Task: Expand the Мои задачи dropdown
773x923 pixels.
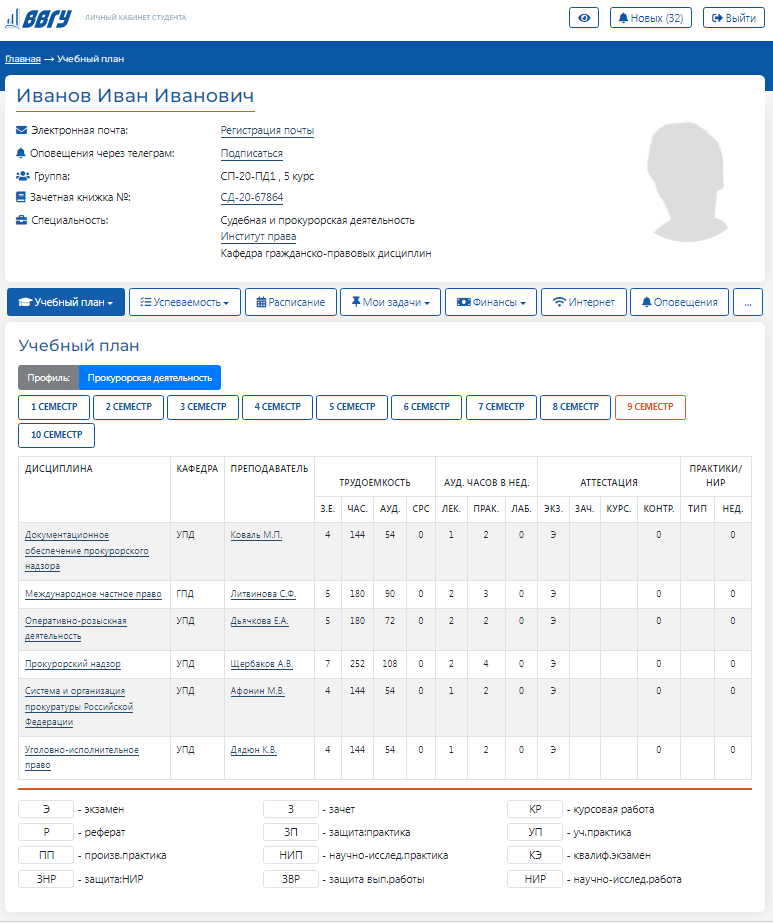Action: pos(390,302)
